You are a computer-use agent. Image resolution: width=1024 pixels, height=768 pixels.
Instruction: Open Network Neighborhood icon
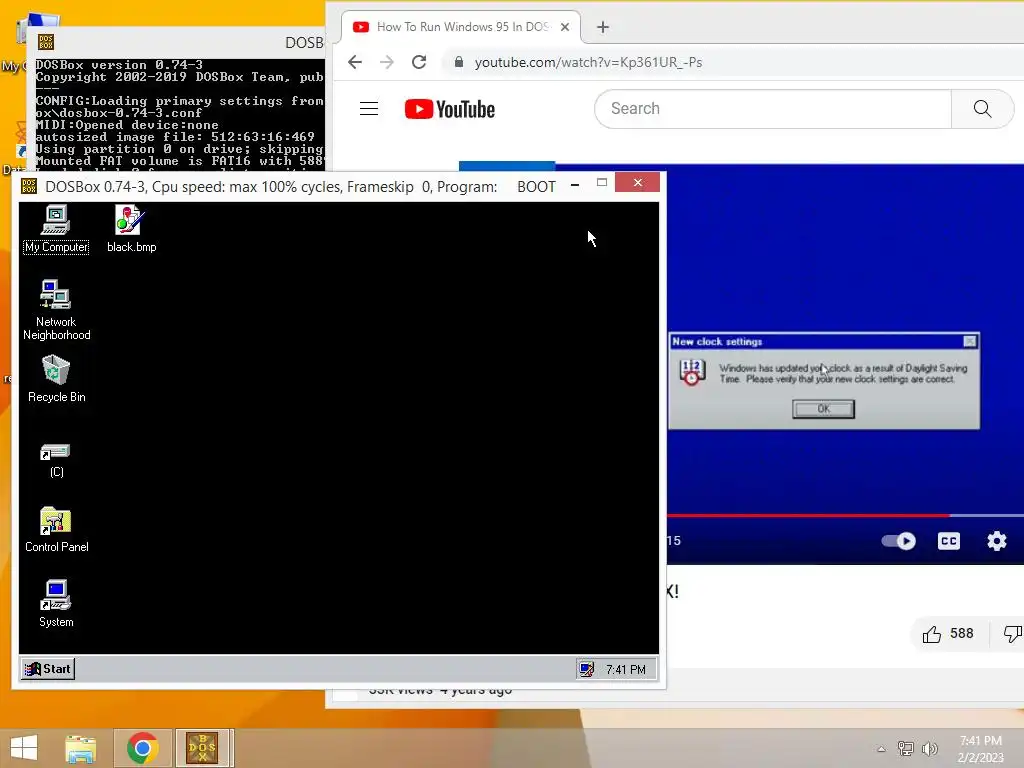point(56,310)
